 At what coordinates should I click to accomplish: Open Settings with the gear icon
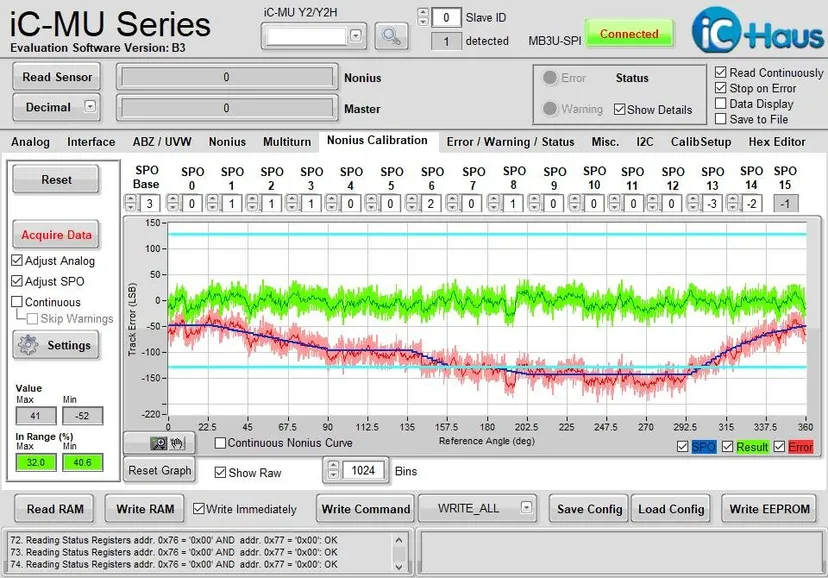tap(56, 345)
